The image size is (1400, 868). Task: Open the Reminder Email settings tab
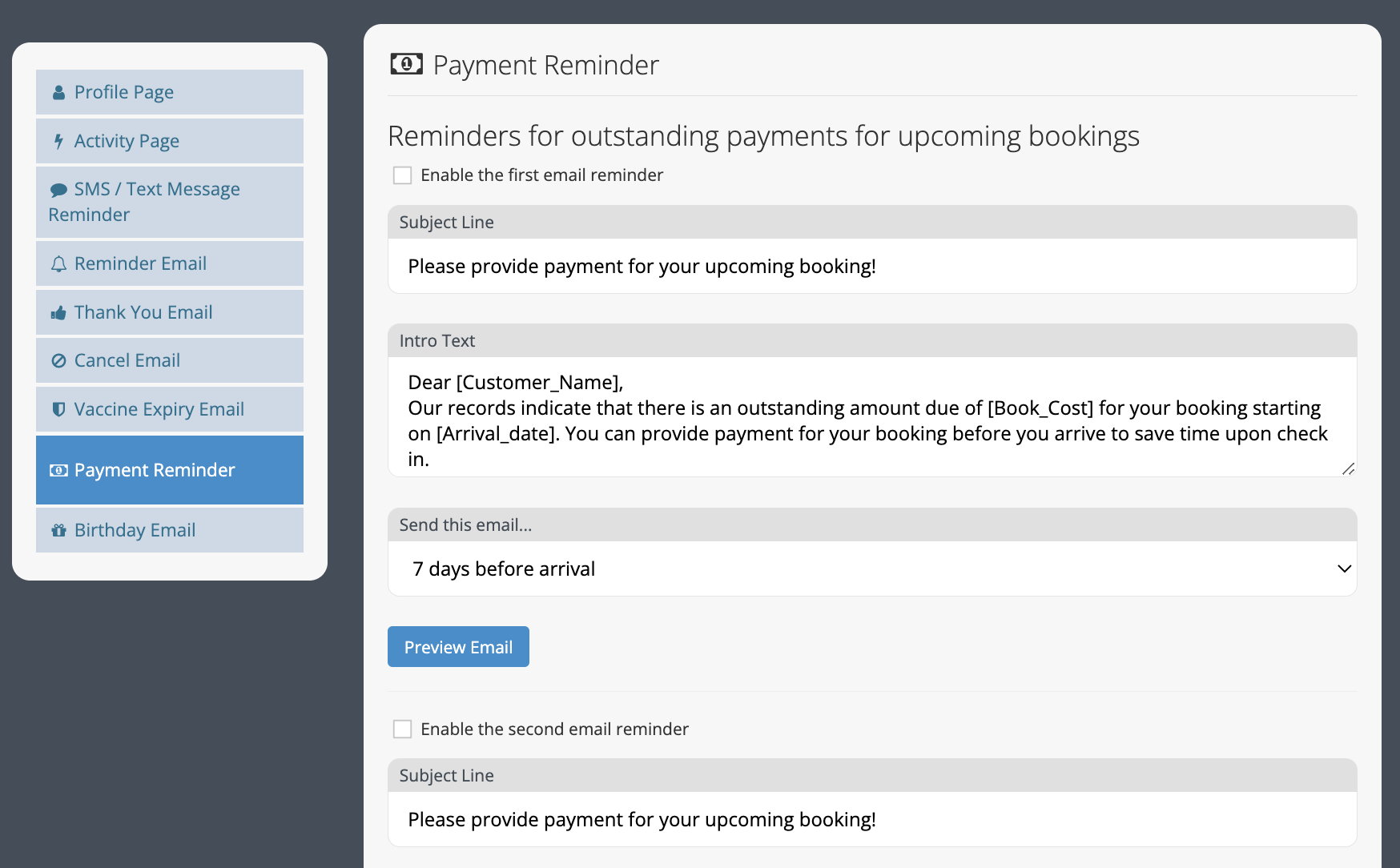click(x=170, y=263)
